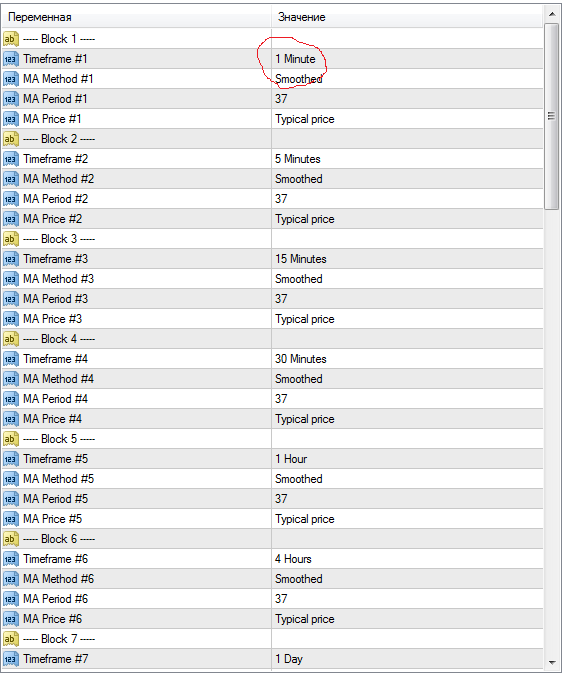The width and height of the screenshot is (565, 674).
Task: Click the 123 icon beside Timeframe #6
Action: tap(11, 559)
